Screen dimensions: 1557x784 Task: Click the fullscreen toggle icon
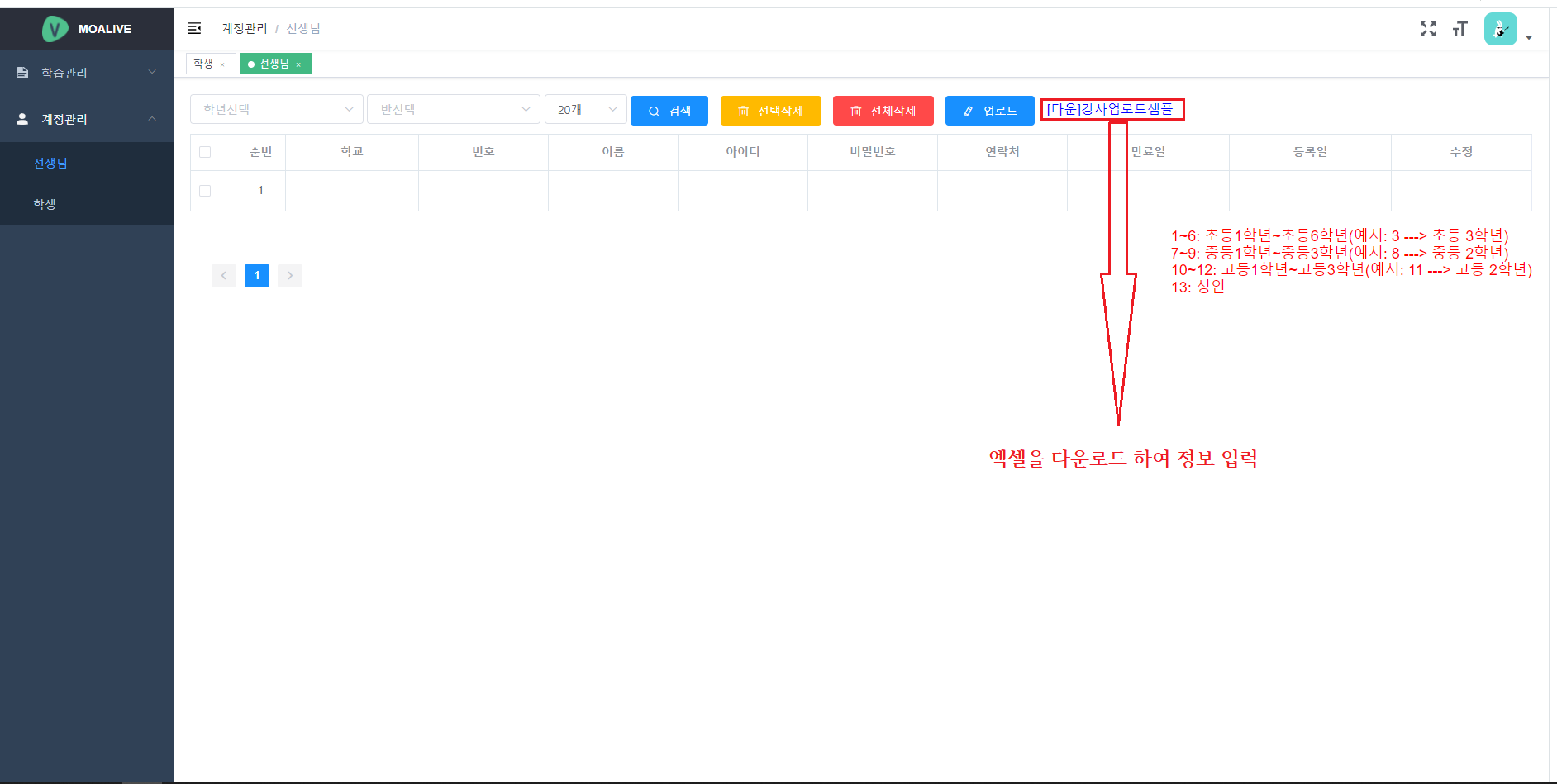click(x=1427, y=29)
